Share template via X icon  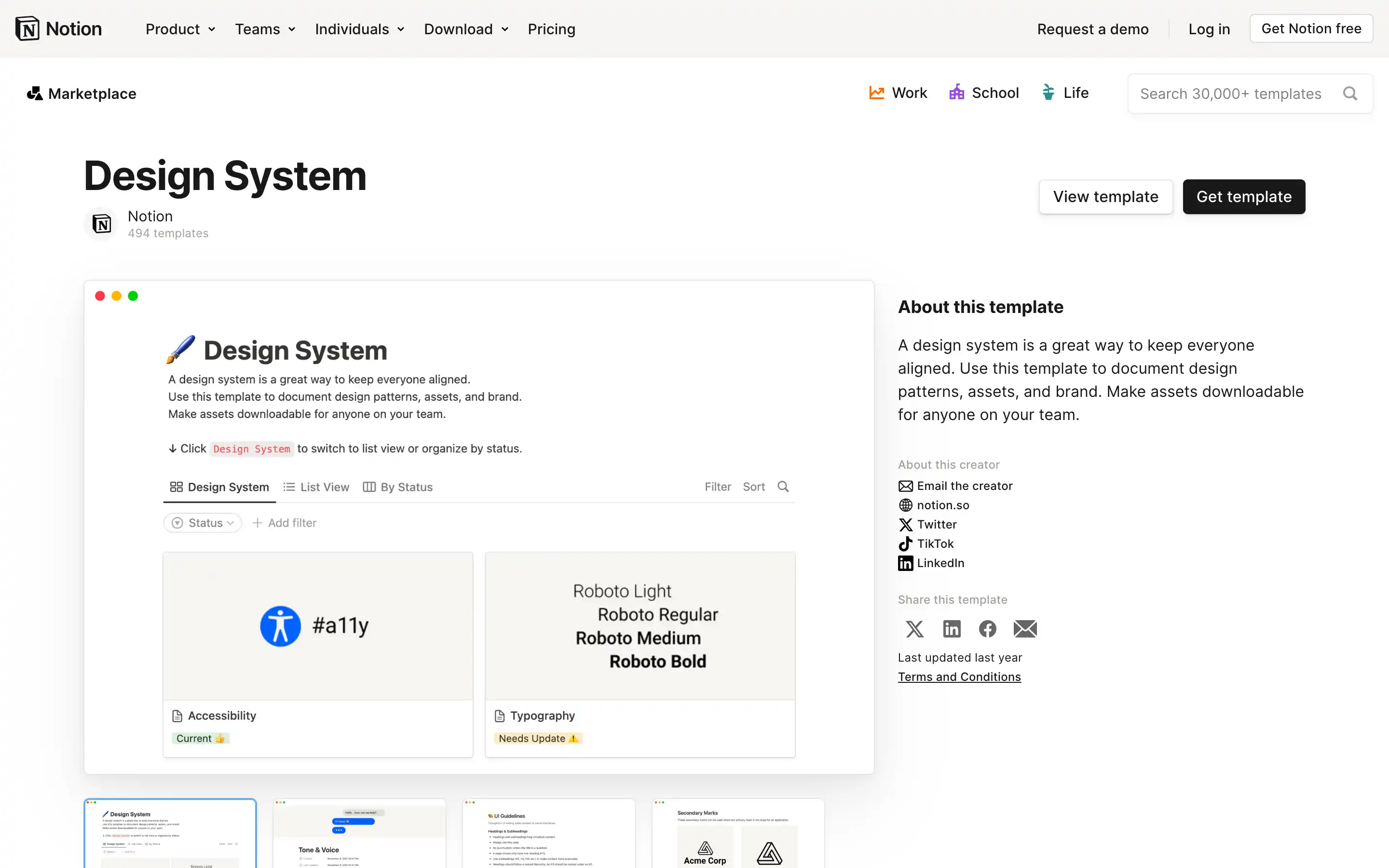point(914,629)
